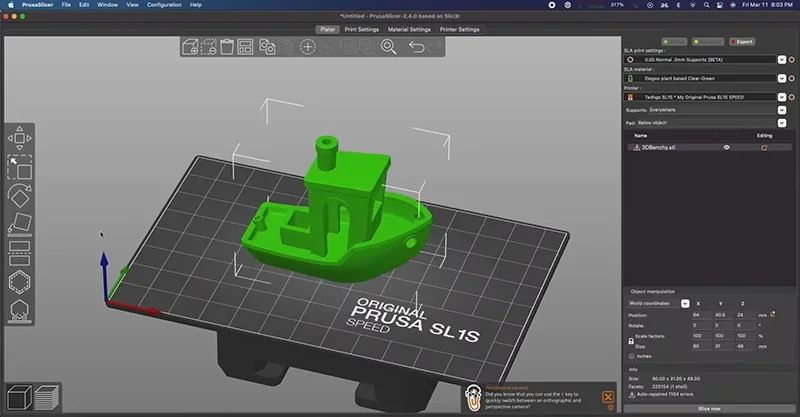
Task: Click drop to bed icon beside Position
Action: (x=772, y=314)
